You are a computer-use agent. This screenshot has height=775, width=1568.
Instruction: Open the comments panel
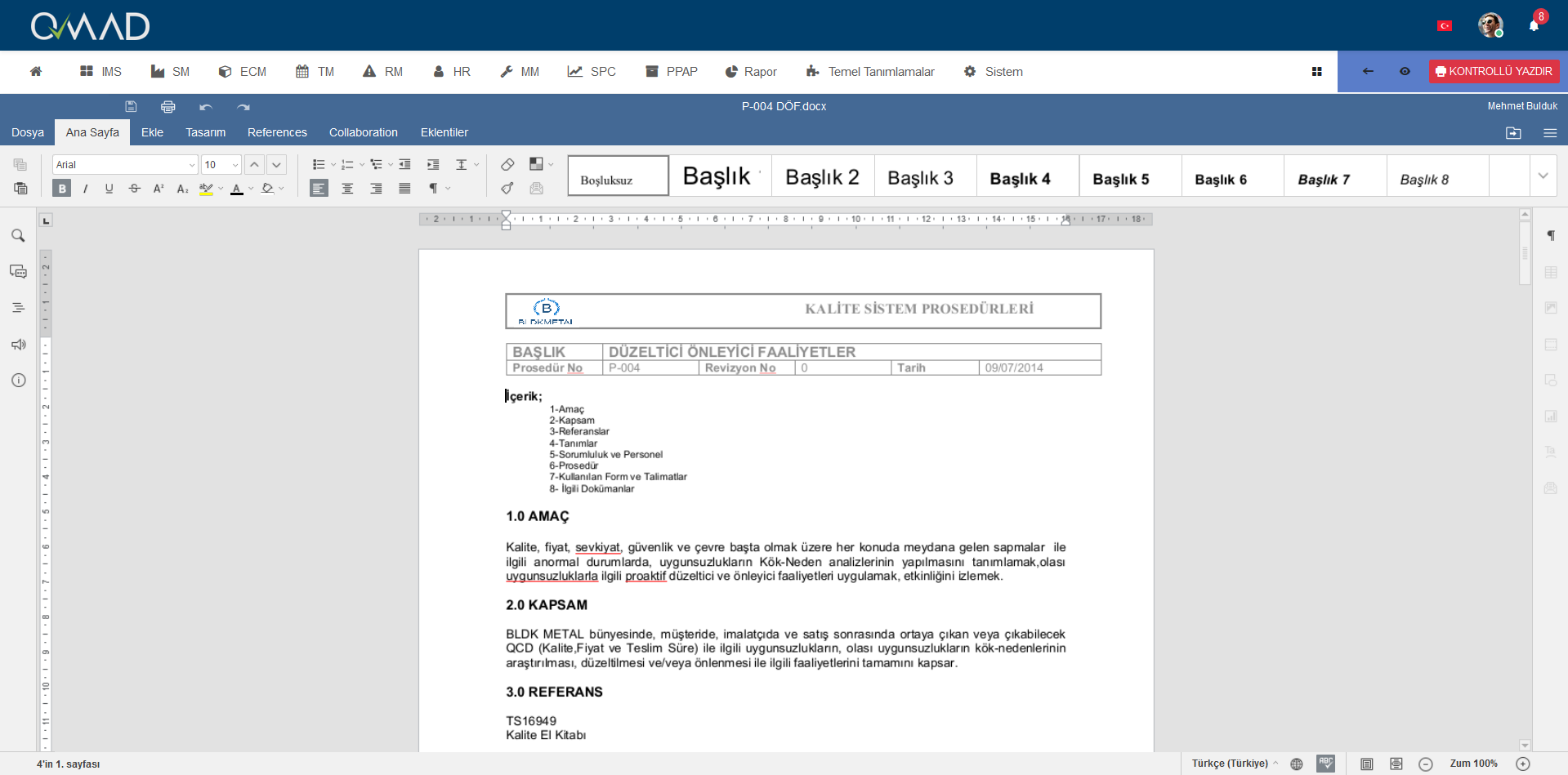coord(18,271)
